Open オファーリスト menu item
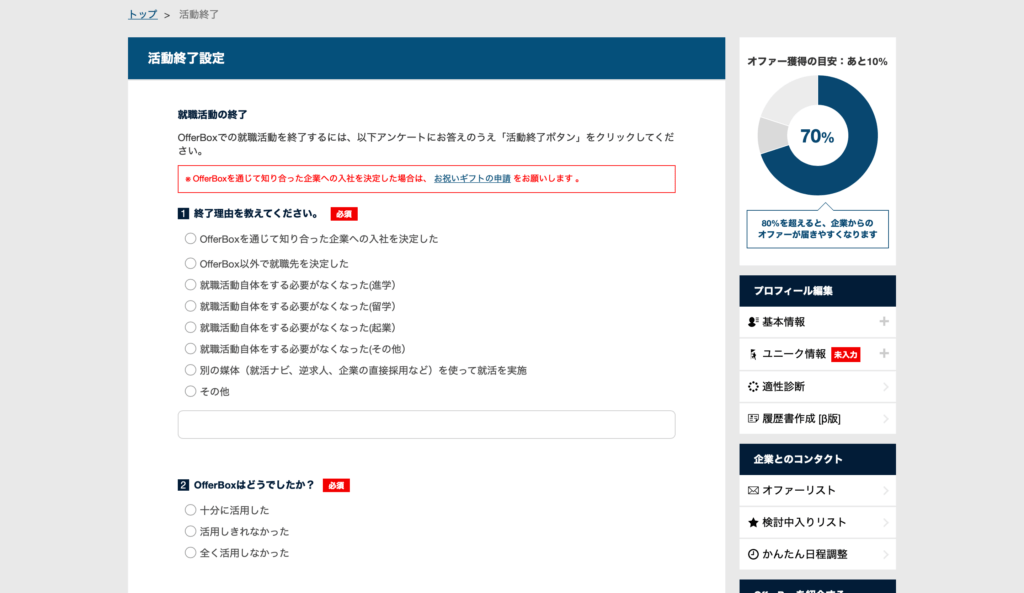Viewport: 1024px width, 593px height. [x=818, y=490]
